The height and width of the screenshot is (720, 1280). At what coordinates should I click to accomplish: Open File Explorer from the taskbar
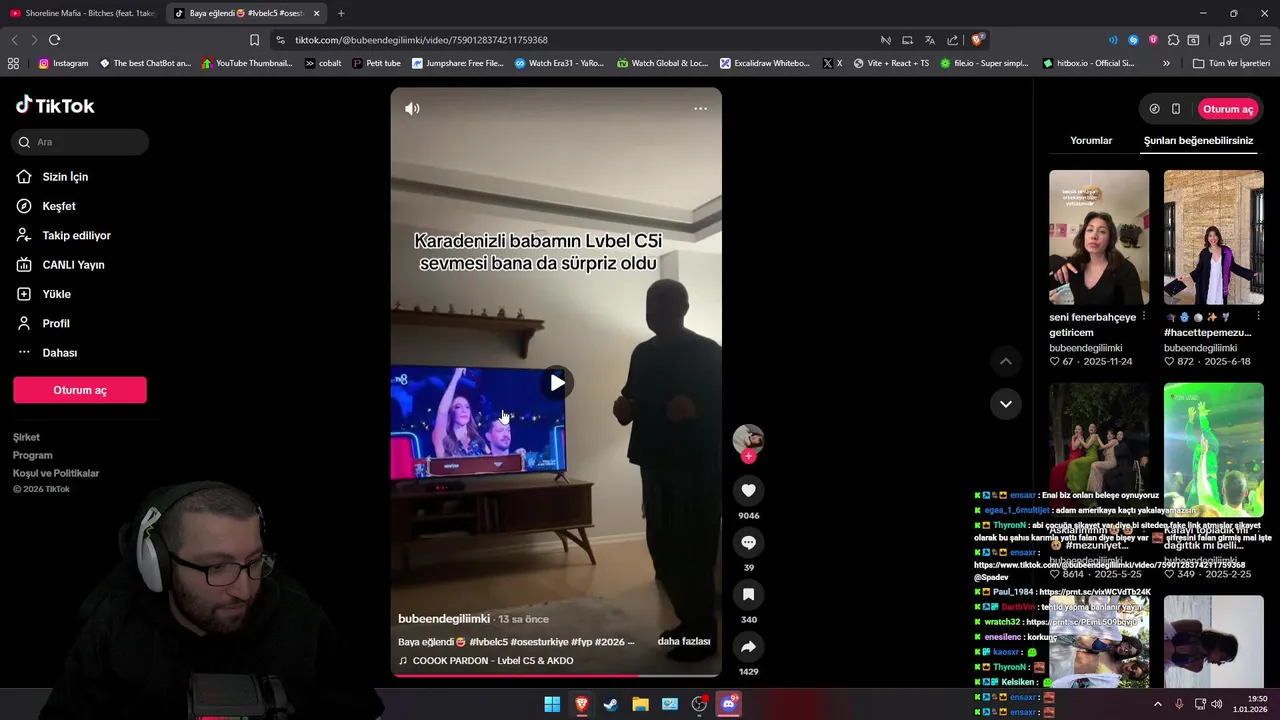pyautogui.click(x=640, y=704)
